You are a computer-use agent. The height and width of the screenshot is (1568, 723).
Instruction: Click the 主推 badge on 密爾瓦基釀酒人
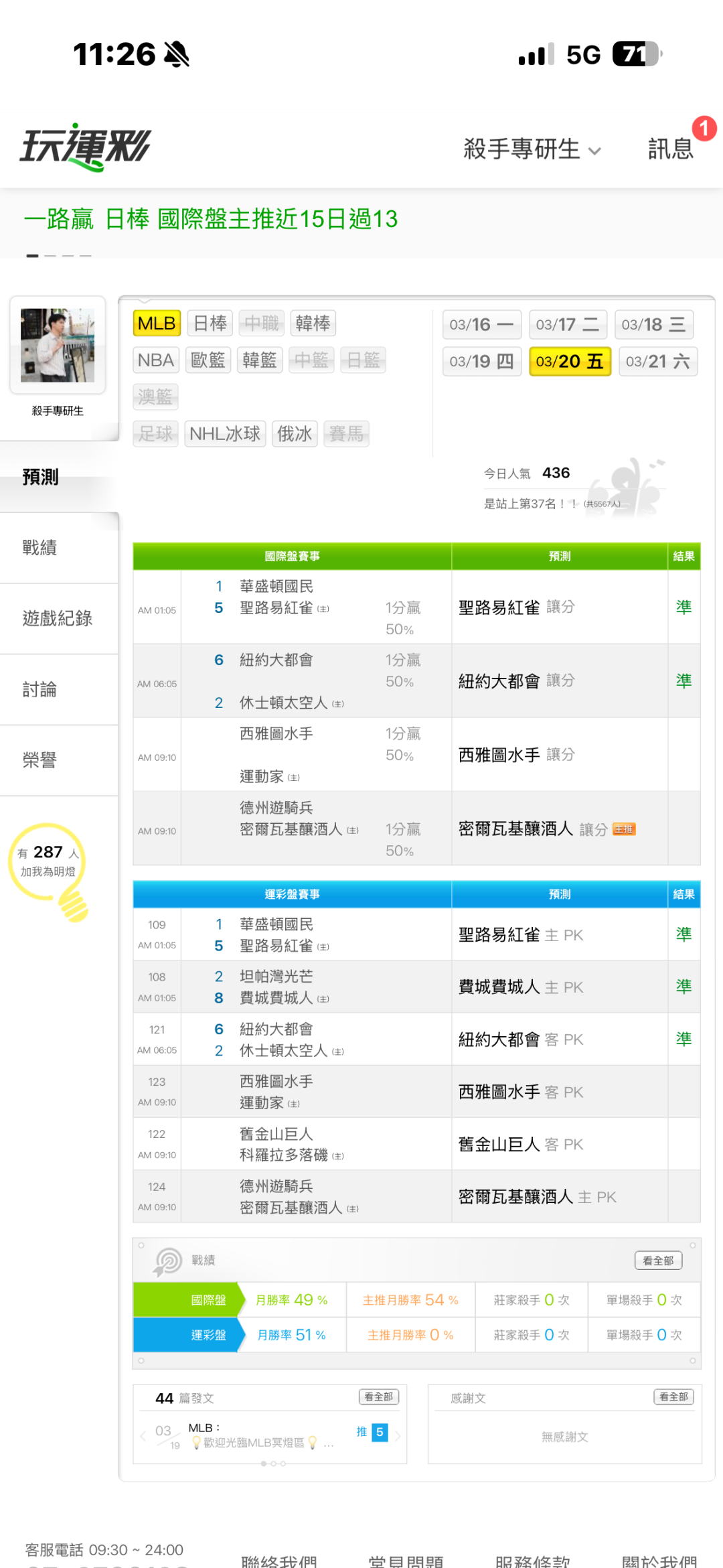point(624,829)
